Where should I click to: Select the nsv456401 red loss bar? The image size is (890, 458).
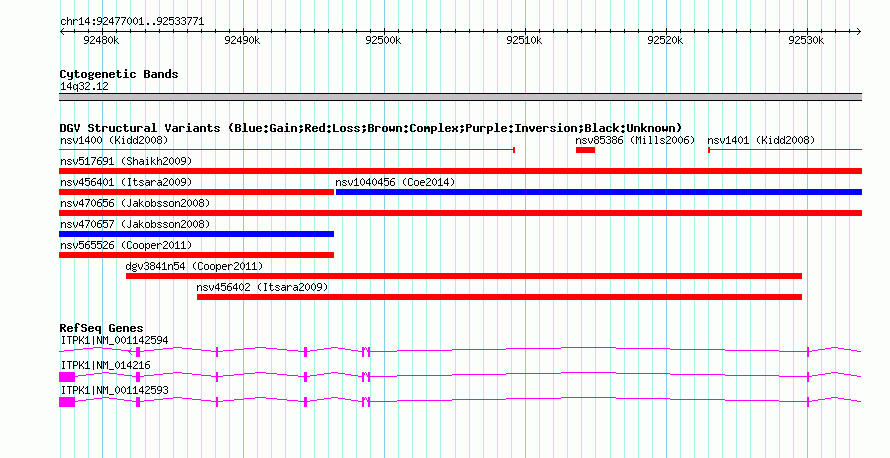(196, 192)
